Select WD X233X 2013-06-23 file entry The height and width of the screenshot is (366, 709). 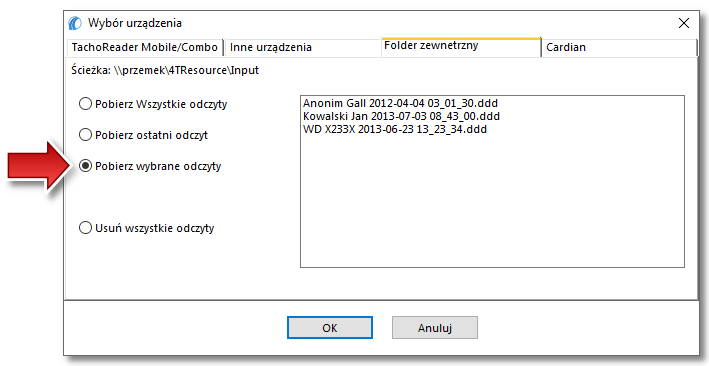click(x=395, y=129)
